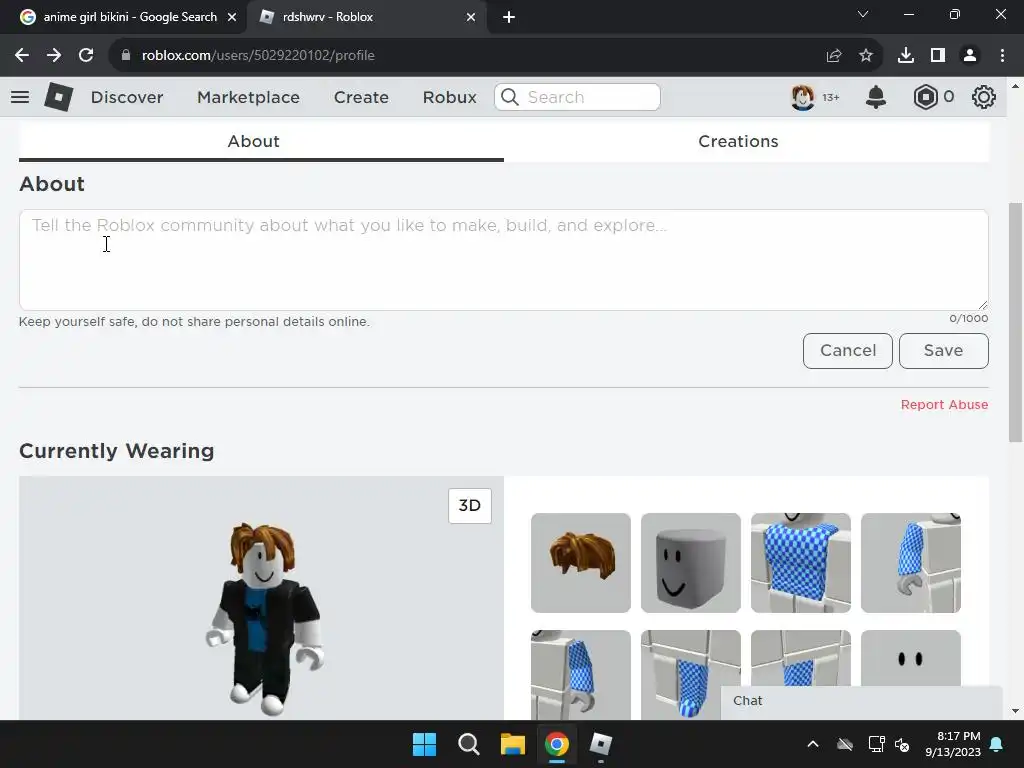Open the blue checkered torso thumbnail

click(801, 563)
